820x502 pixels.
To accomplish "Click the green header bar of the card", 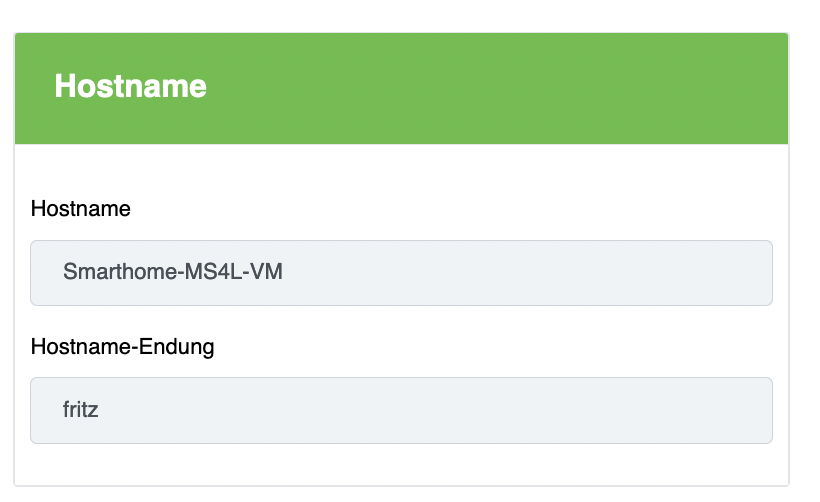I will [x=401, y=89].
